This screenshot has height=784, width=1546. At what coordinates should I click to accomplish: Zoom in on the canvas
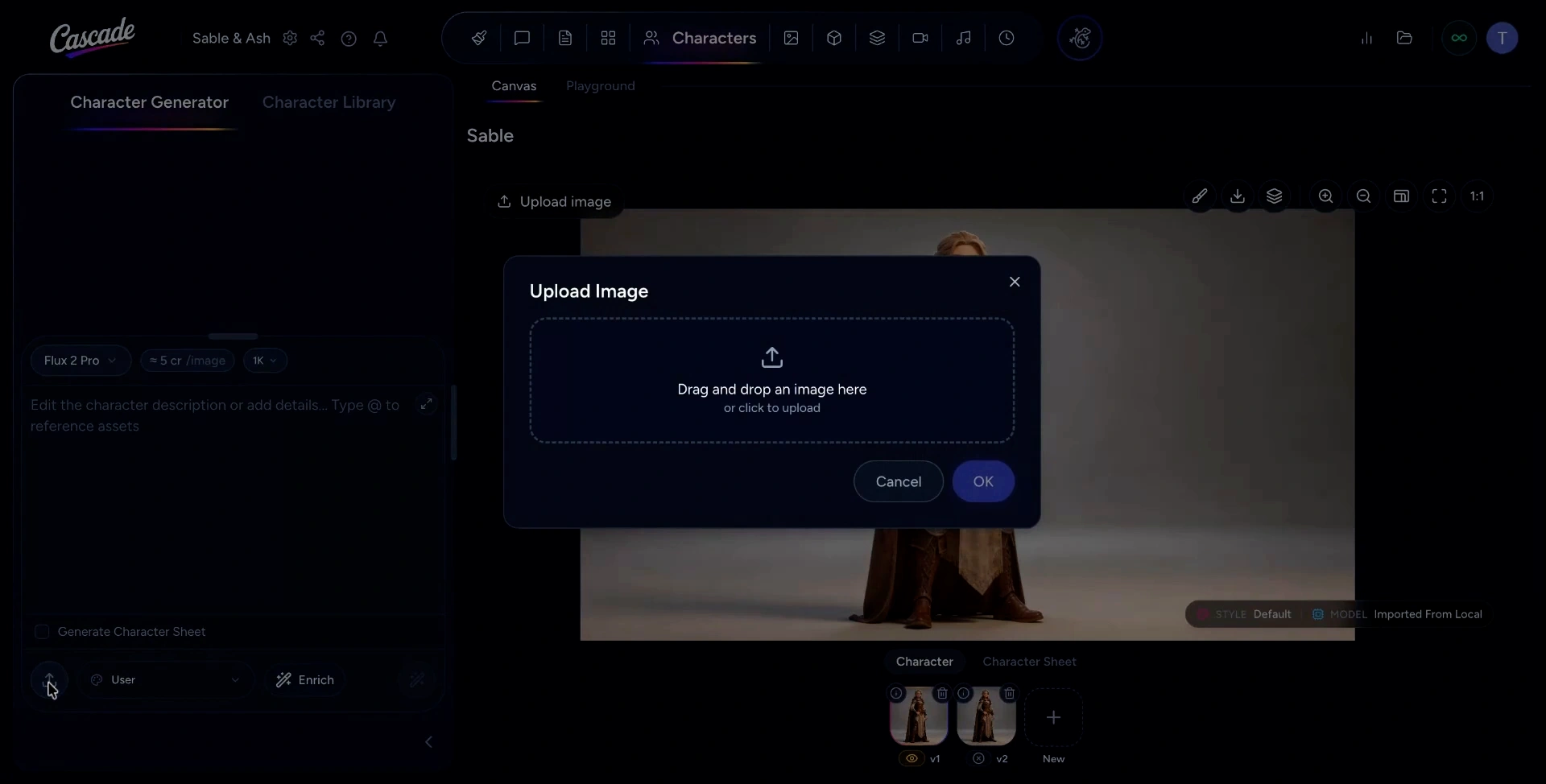coord(1325,196)
